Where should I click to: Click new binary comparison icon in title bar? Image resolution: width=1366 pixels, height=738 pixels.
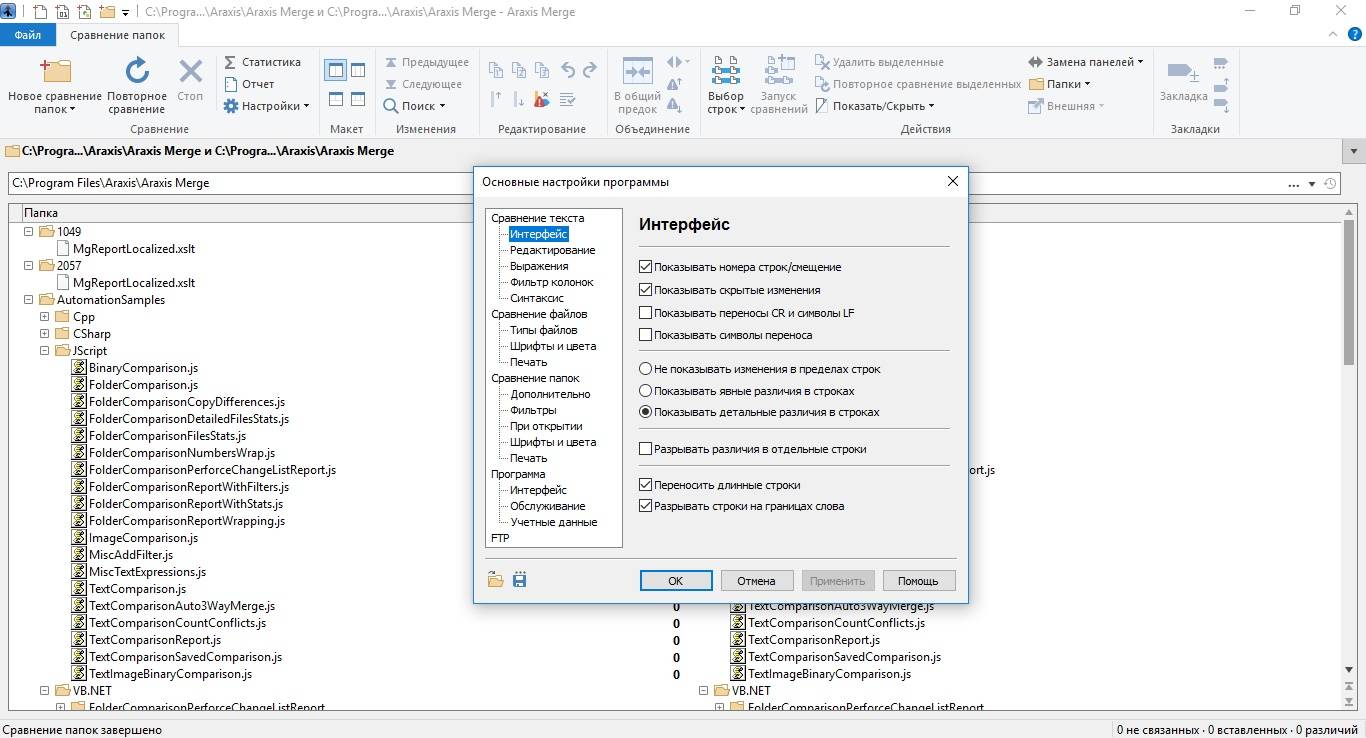click(x=61, y=12)
